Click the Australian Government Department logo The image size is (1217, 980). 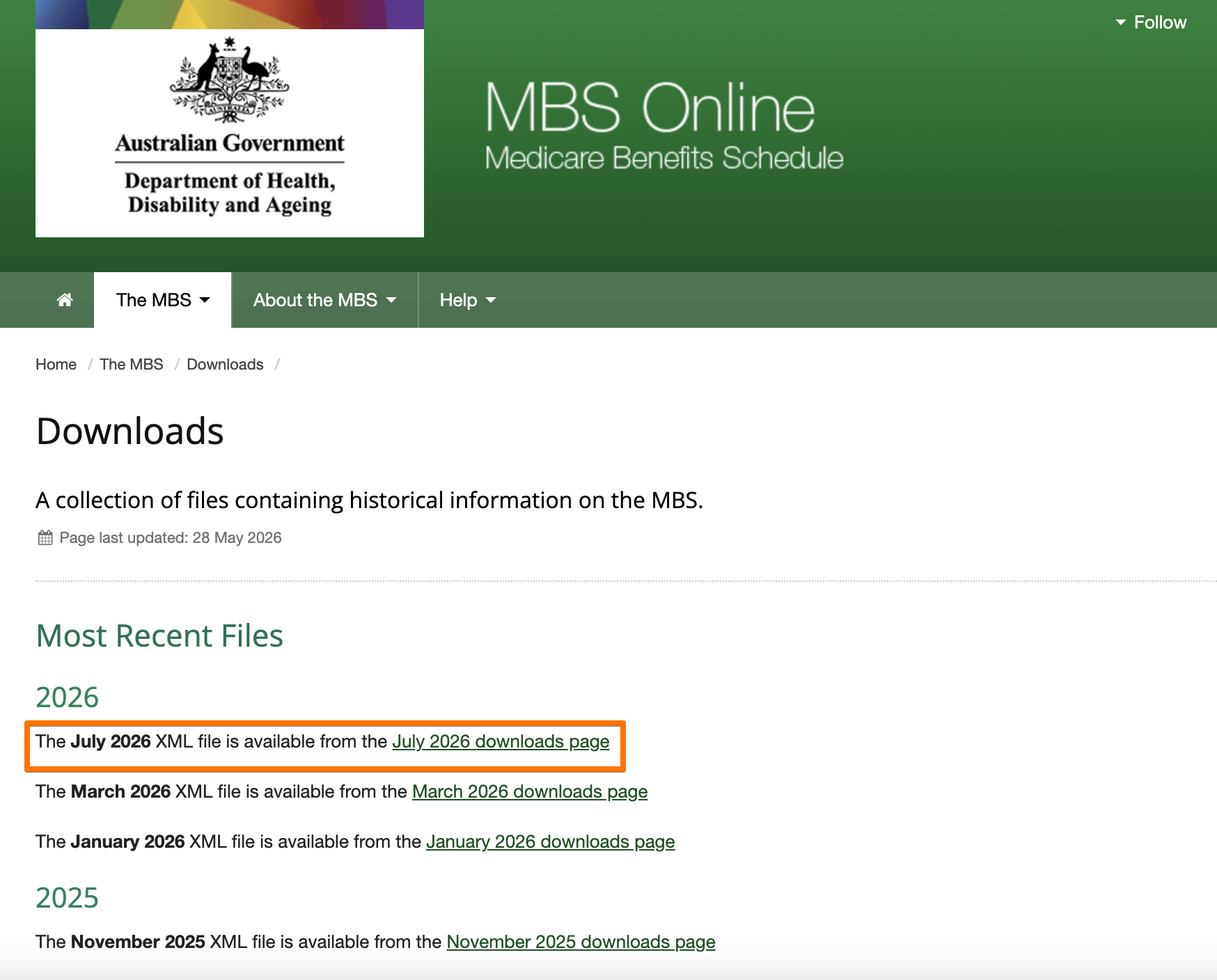tap(230, 133)
